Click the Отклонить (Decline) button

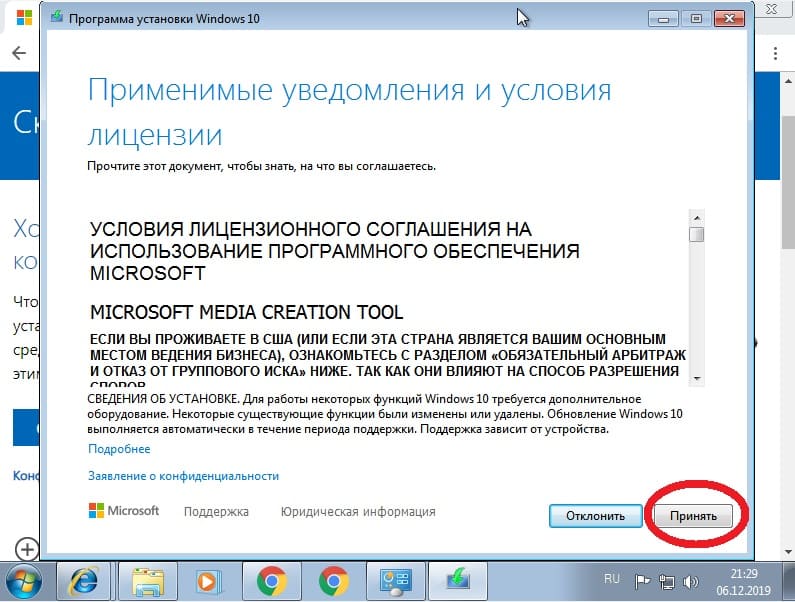pyautogui.click(x=594, y=515)
